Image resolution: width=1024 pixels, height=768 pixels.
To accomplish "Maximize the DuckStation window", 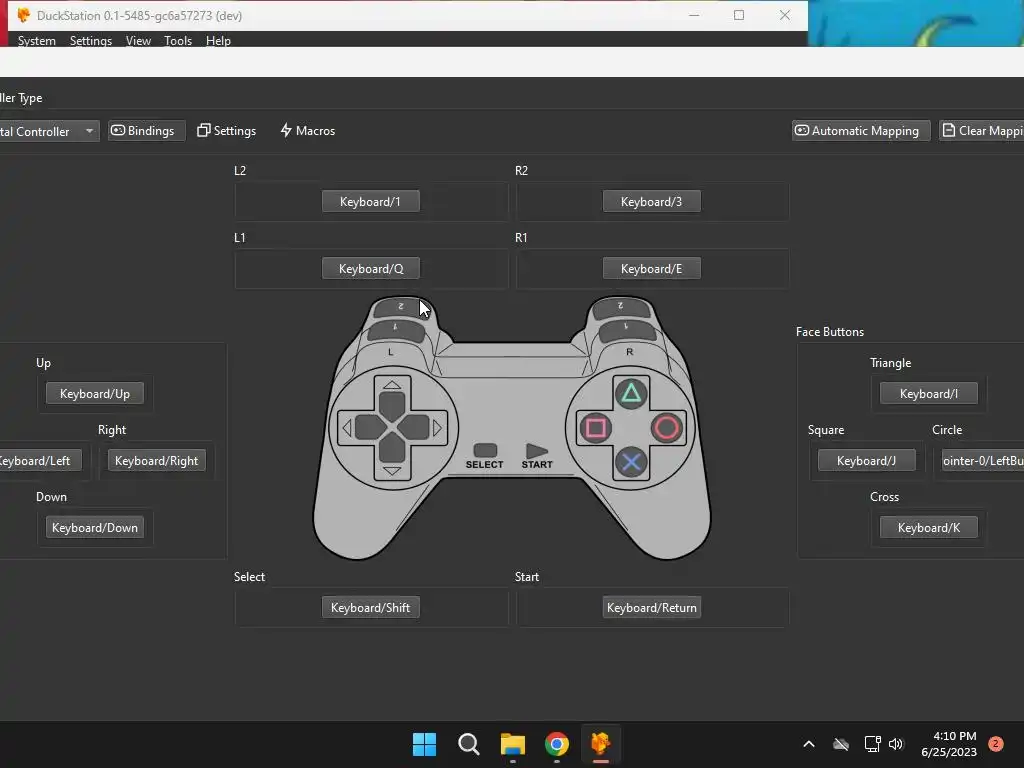I will click(739, 15).
